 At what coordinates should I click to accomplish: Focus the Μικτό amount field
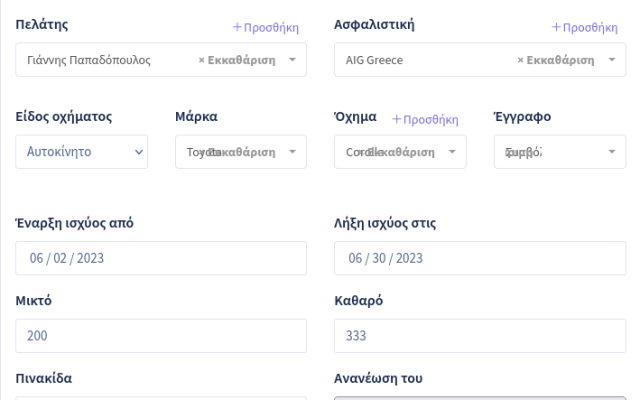161,336
